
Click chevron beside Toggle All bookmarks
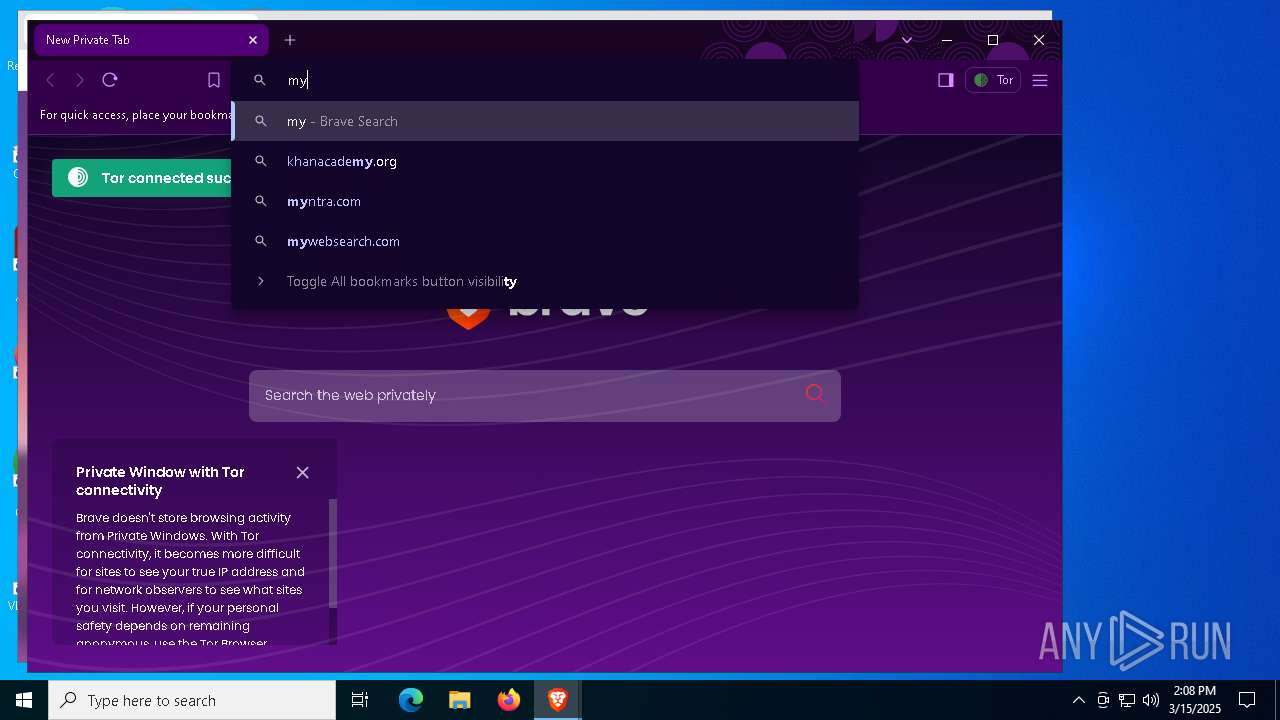pyautogui.click(x=260, y=281)
